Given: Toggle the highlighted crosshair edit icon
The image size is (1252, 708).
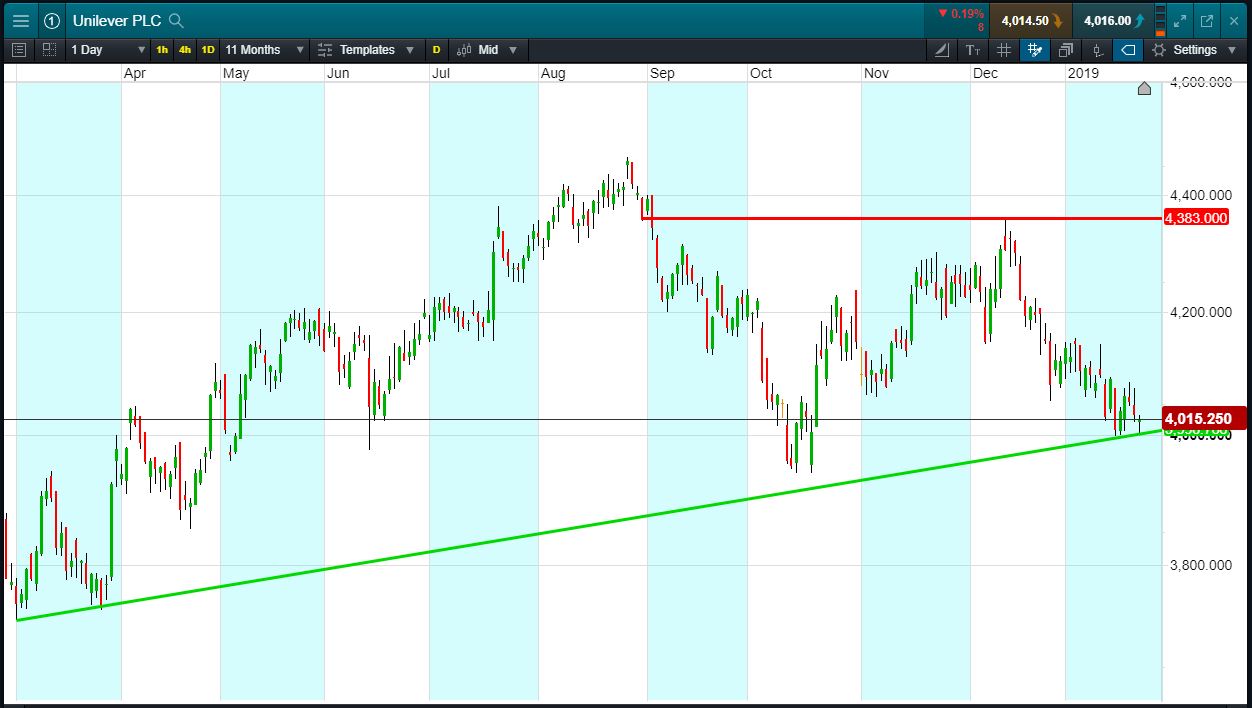Looking at the screenshot, I should click(1035, 49).
